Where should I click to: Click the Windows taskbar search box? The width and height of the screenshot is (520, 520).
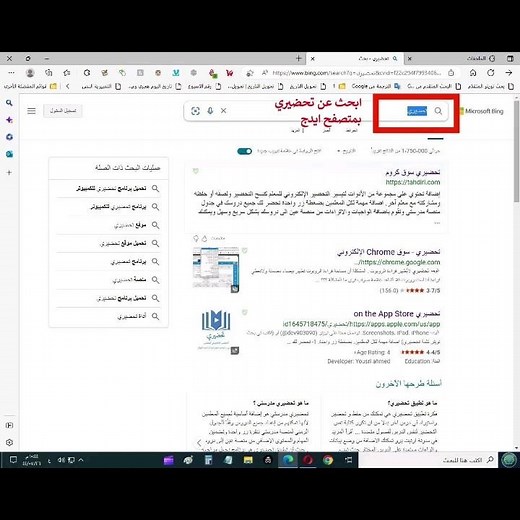click(428, 460)
